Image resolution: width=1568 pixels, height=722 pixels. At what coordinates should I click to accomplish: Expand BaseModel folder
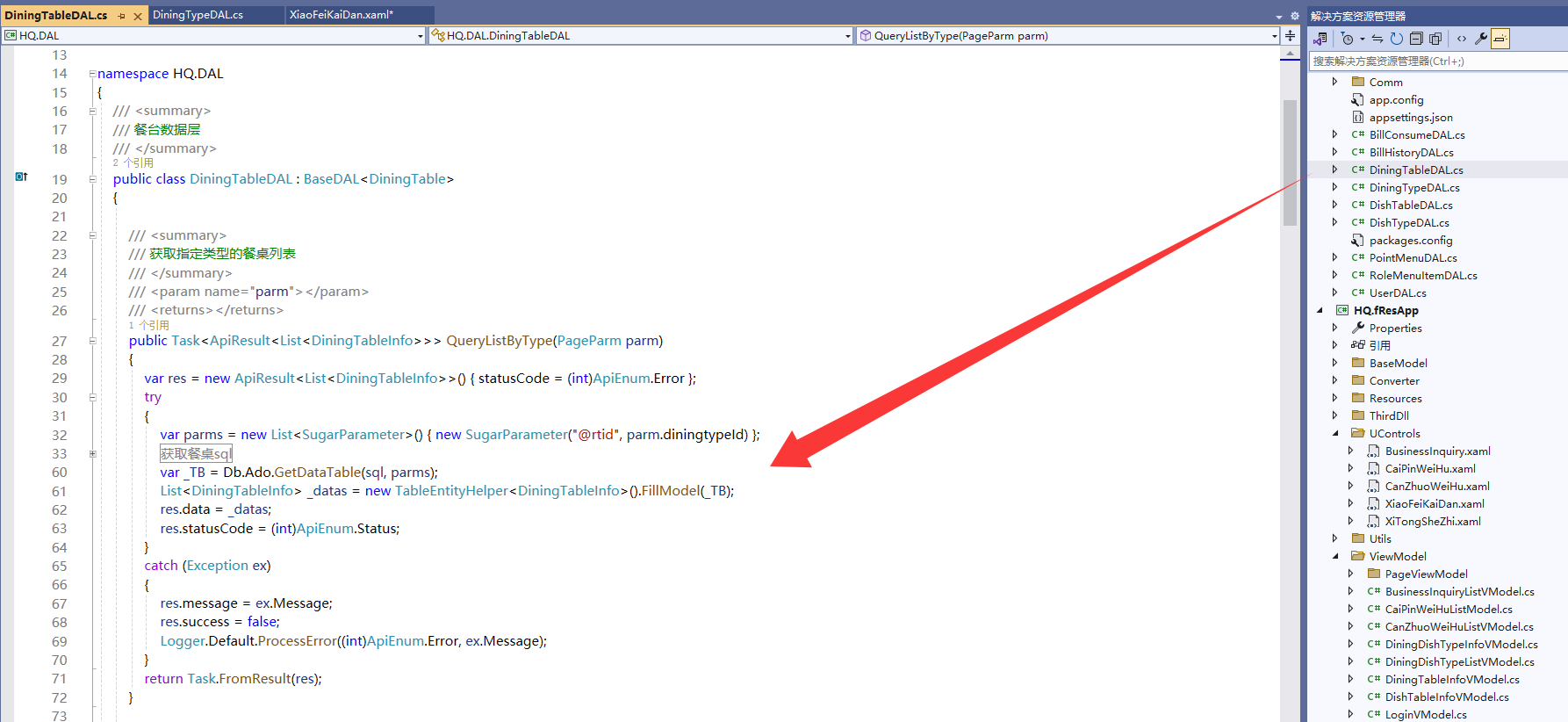1335,363
